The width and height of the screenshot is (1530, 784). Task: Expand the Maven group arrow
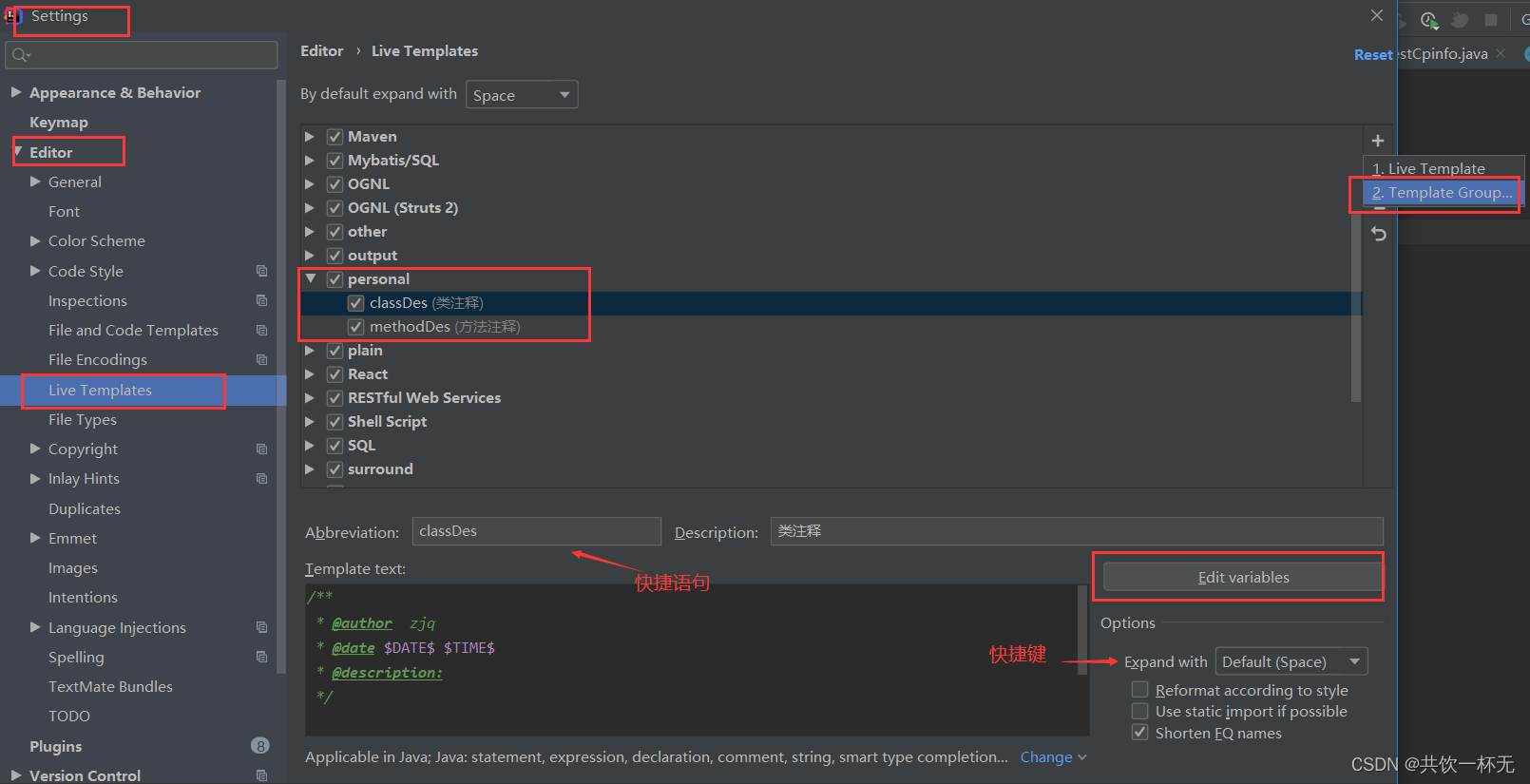[x=310, y=136]
